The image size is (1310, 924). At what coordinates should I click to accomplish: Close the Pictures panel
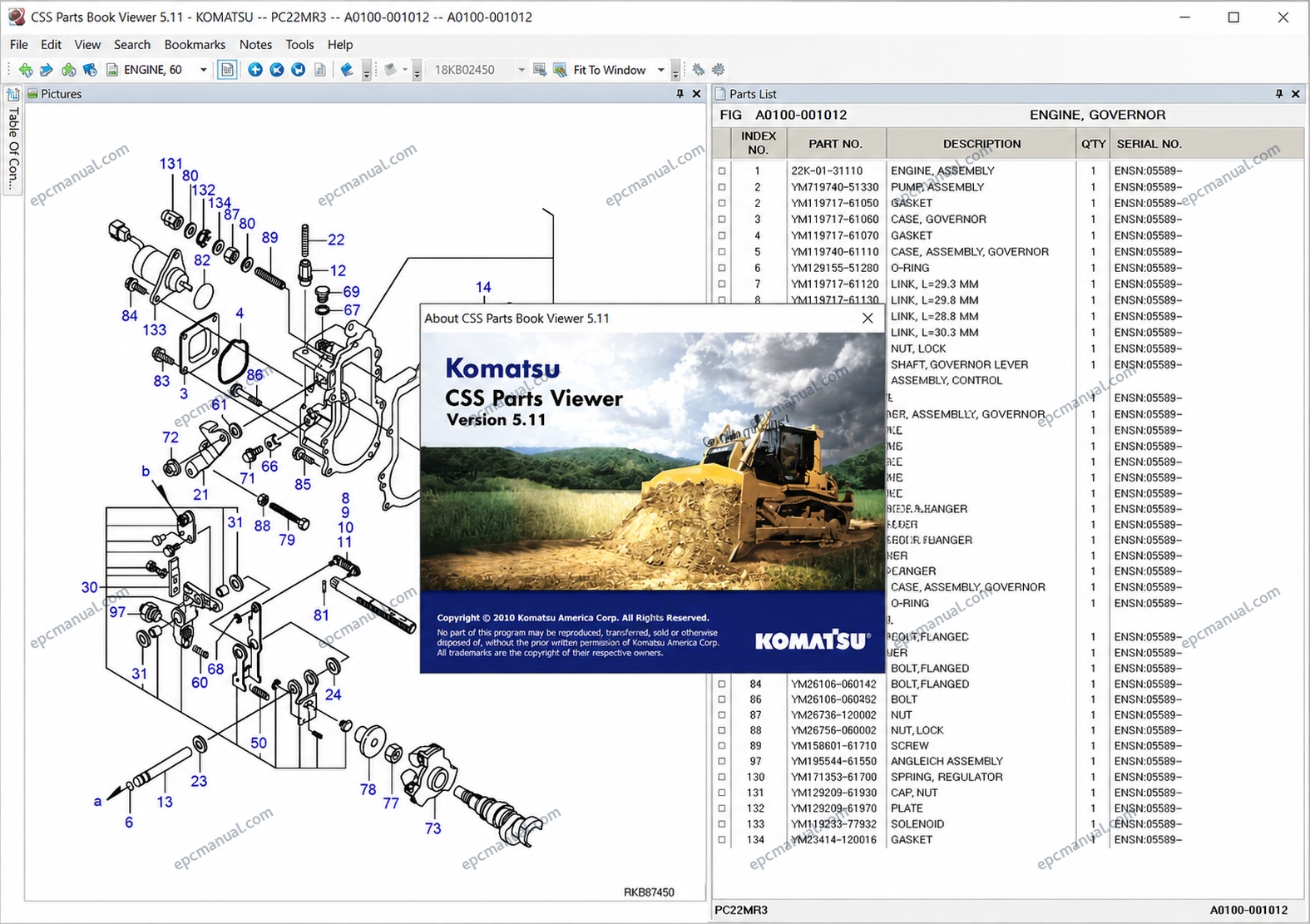[x=697, y=94]
